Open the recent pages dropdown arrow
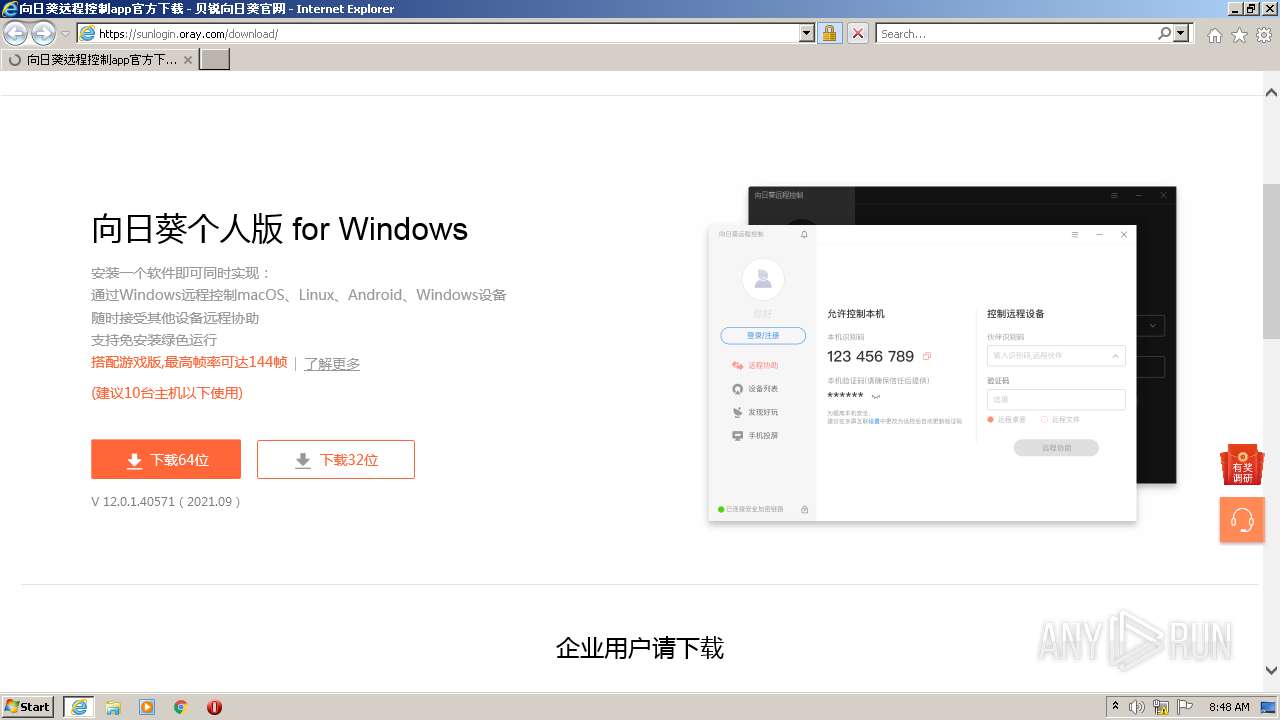The image size is (1280, 720). tap(66, 34)
